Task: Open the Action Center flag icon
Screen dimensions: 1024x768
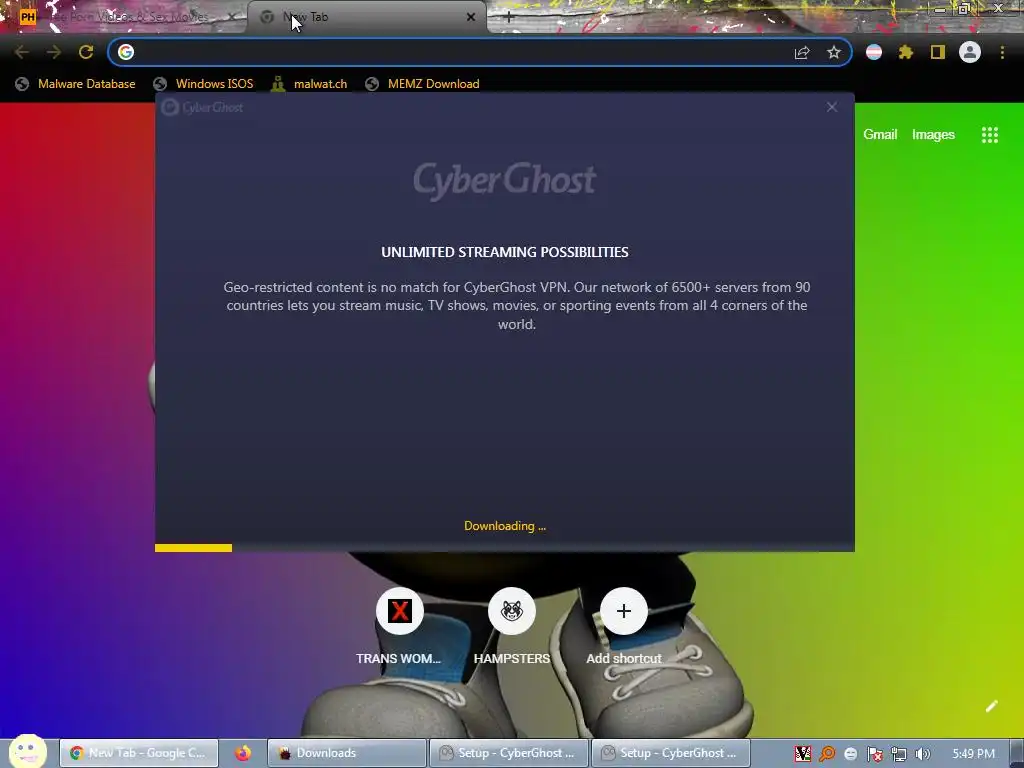Action: tap(874, 754)
